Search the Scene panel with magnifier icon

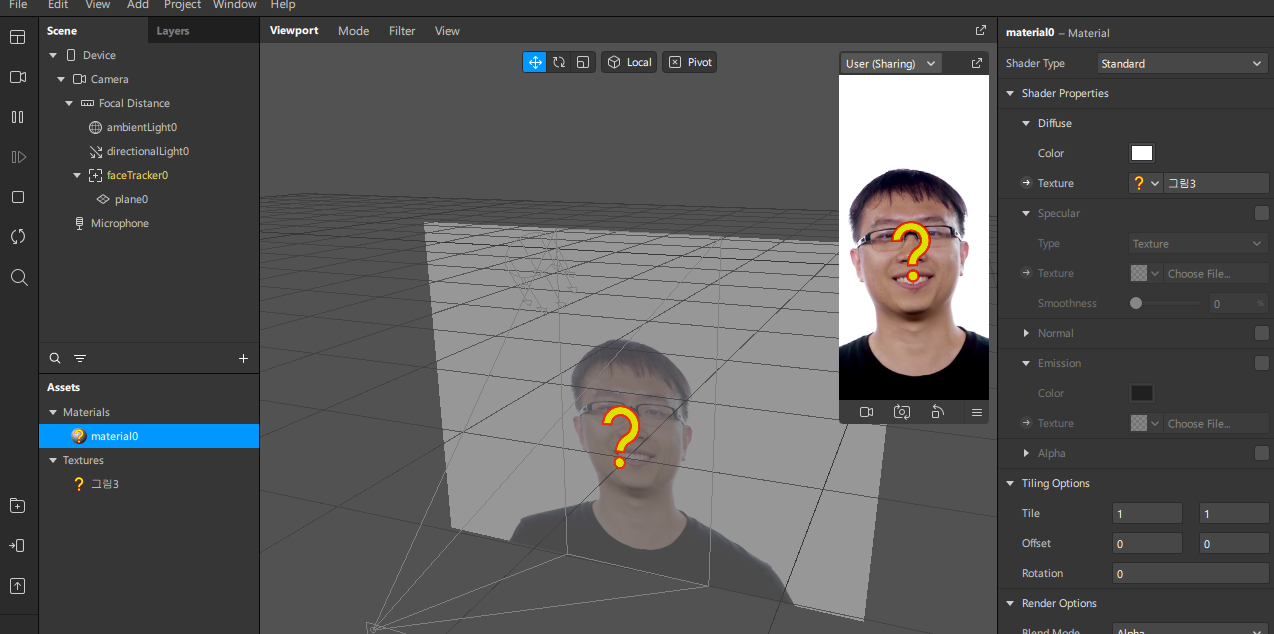coord(55,358)
